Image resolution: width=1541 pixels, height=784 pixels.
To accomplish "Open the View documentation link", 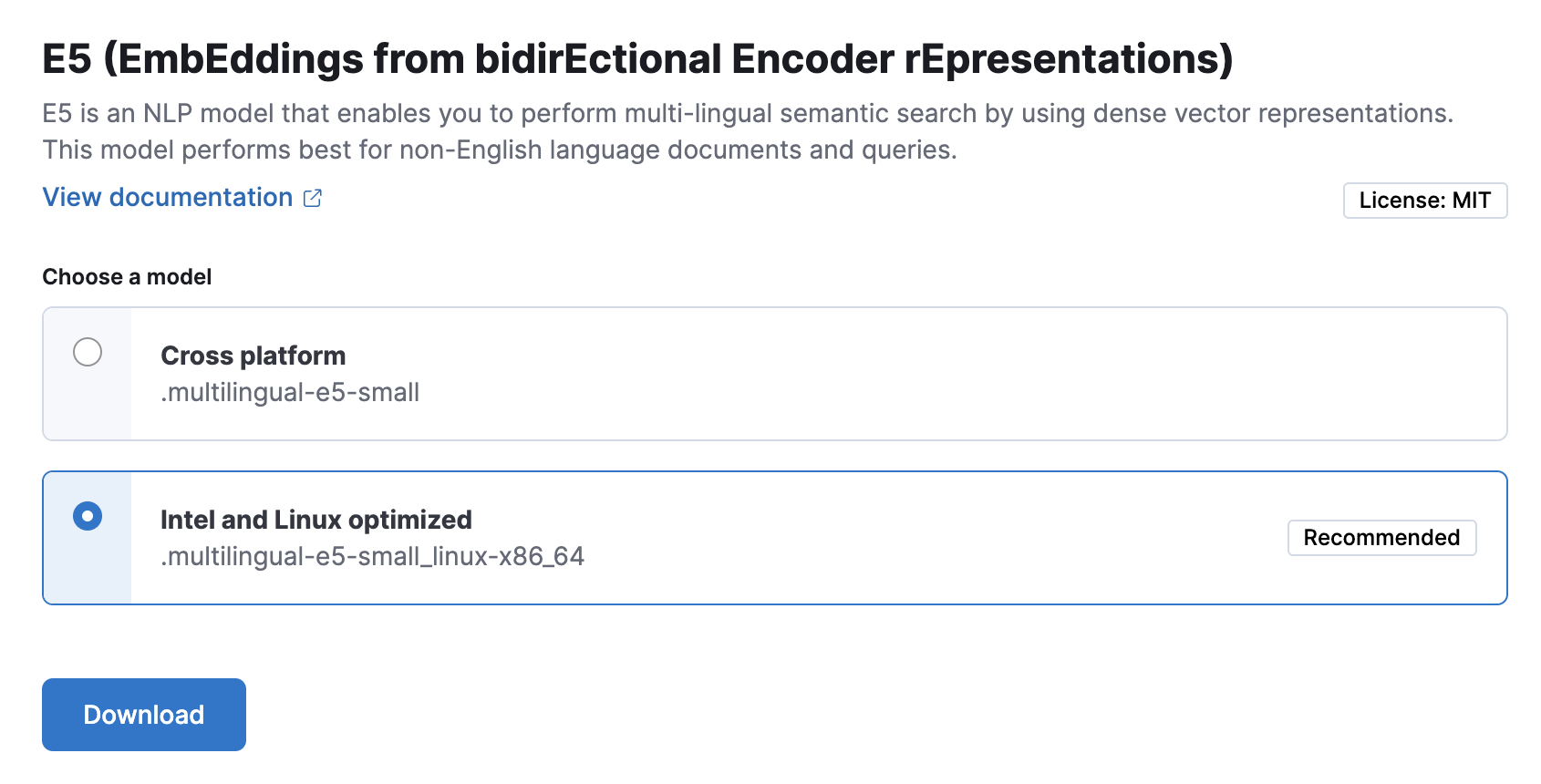I will click(168, 198).
